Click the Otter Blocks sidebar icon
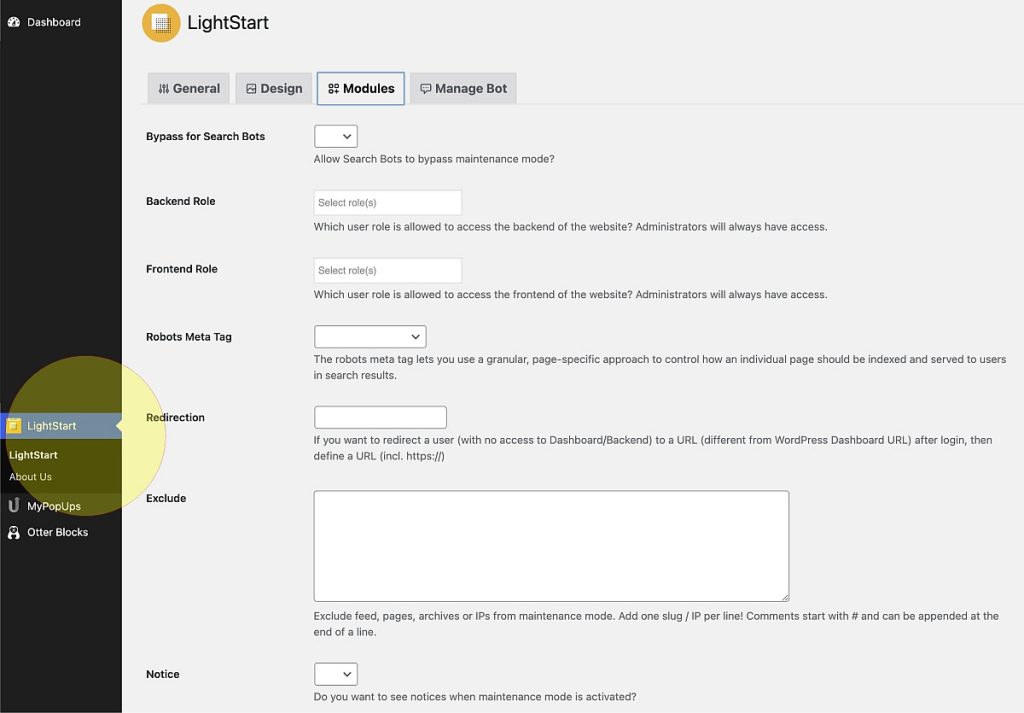Image resolution: width=1024 pixels, height=713 pixels. pos(12,532)
